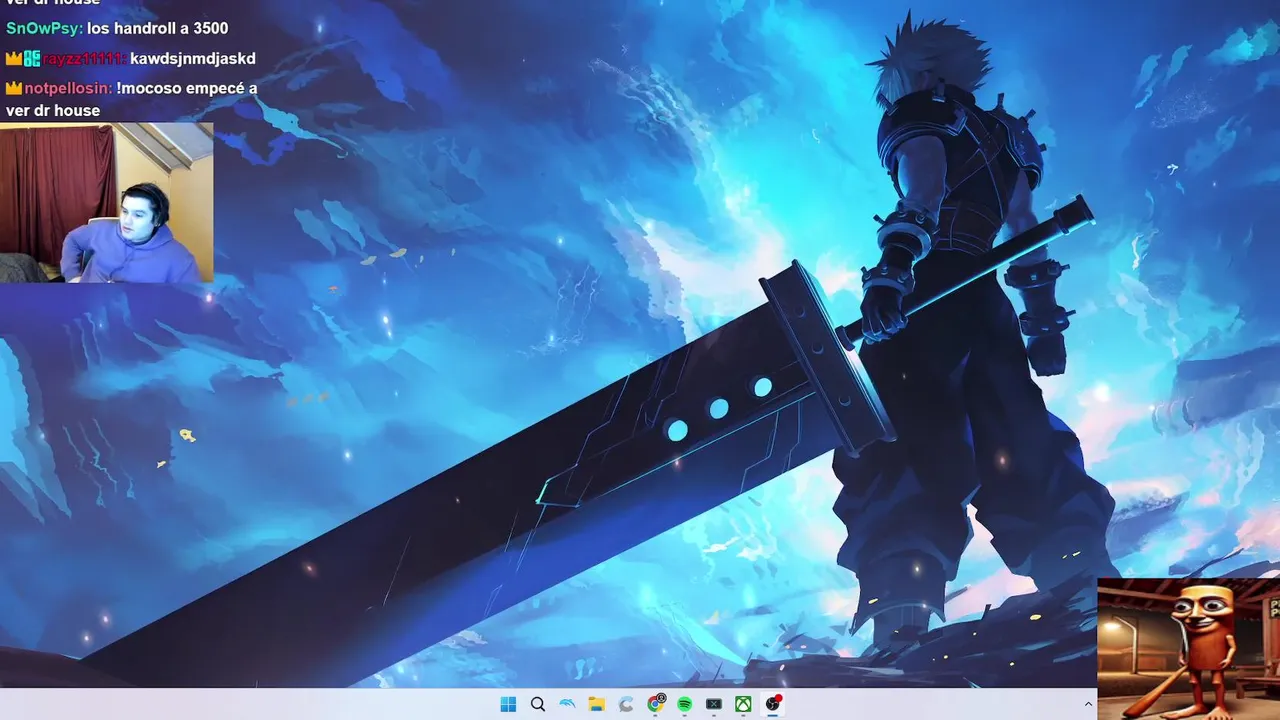Click the username notpellosin in chat
1280x720 pixels.
click(67, 88)
